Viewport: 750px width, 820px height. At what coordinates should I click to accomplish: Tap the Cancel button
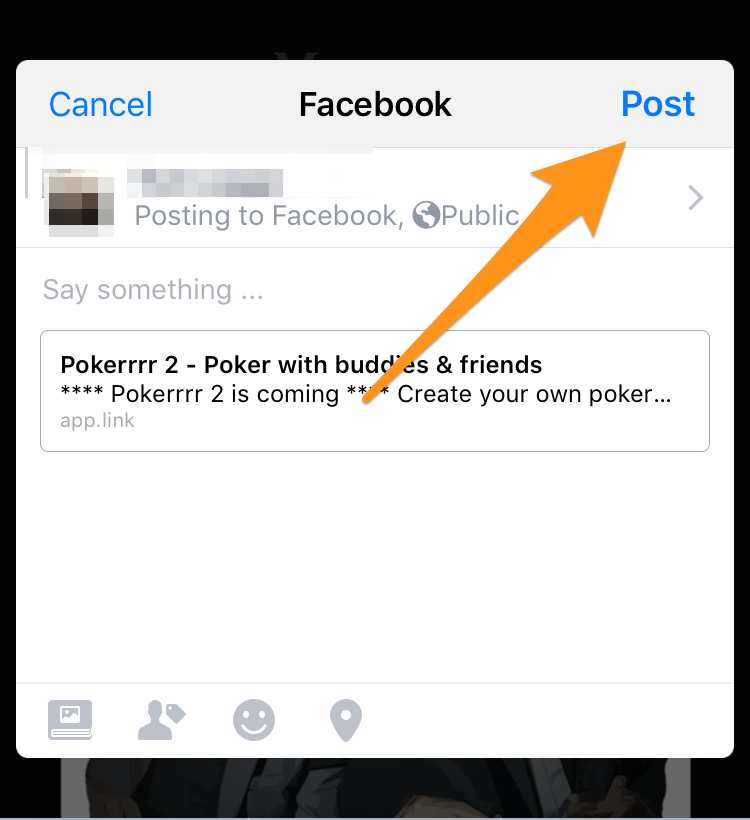coord(100,104)
